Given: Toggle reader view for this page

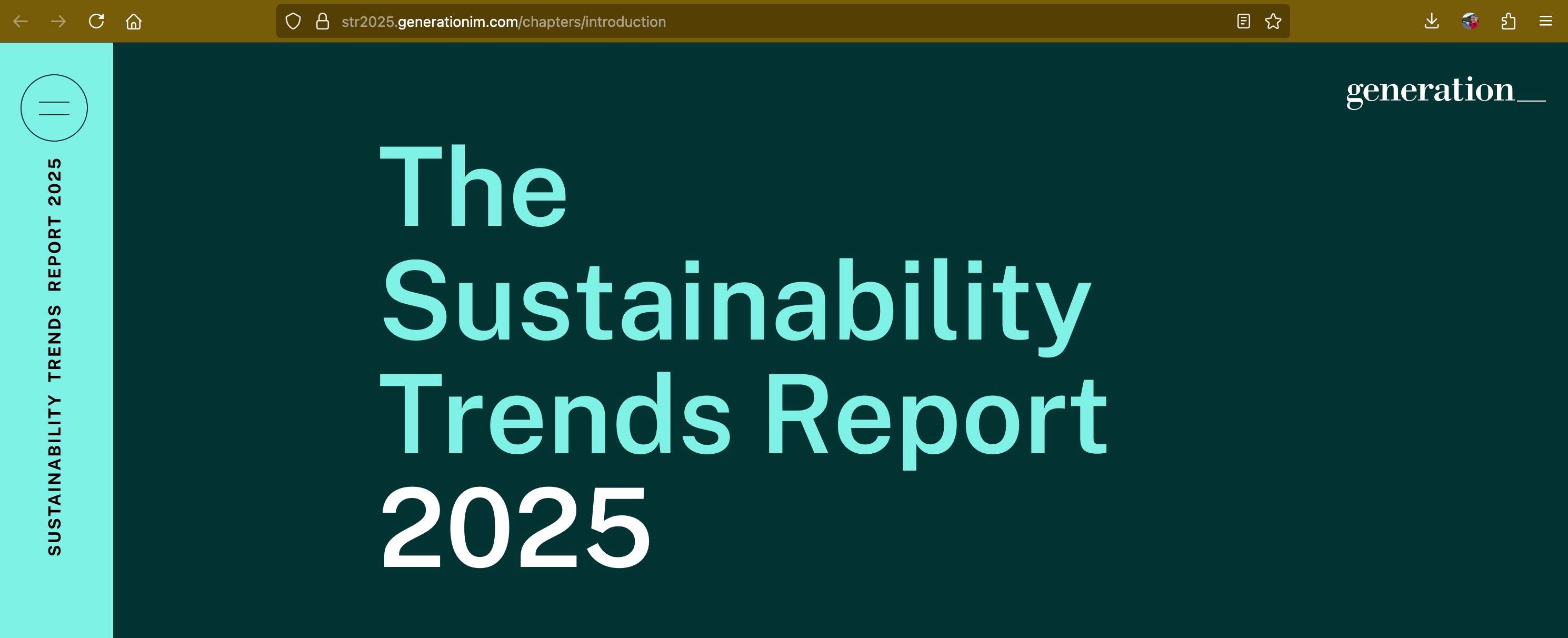Looking at the screenshot, I should (x=1244, y=22).
